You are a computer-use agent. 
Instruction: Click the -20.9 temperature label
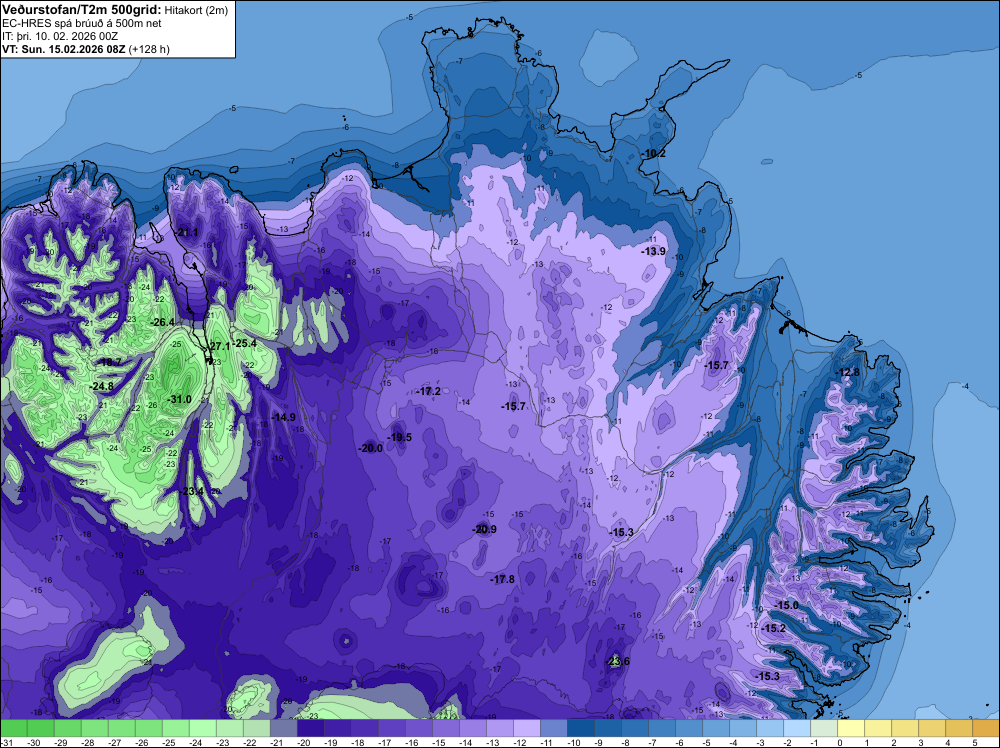pyautogui.click(x=485, y=529)
